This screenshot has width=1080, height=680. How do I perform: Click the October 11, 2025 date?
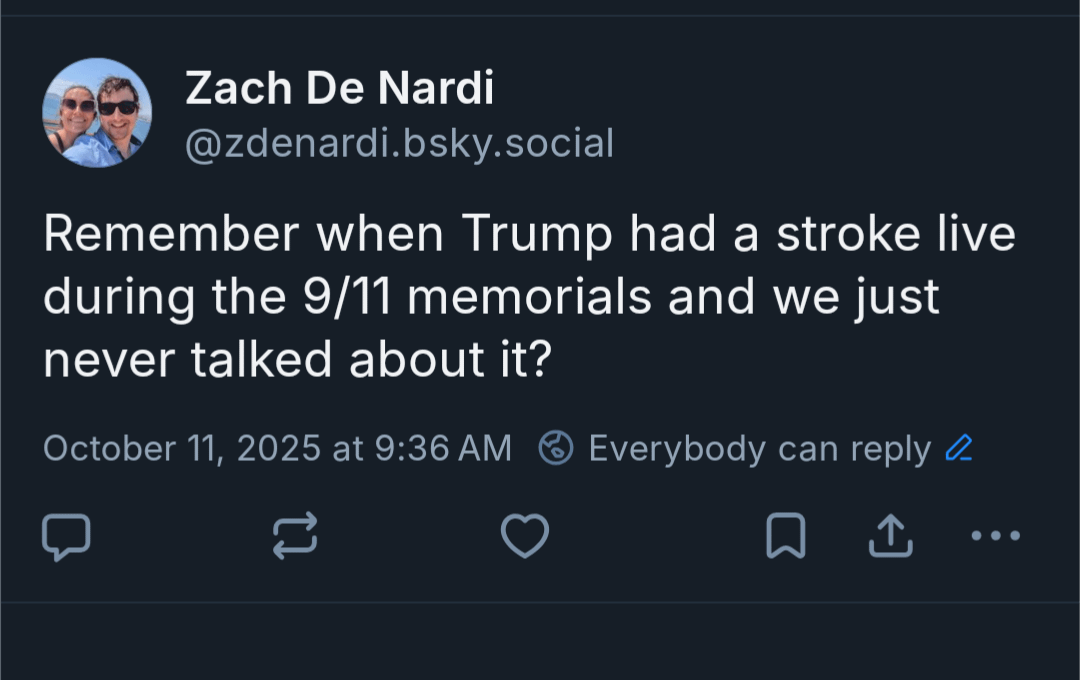(183, 449)
